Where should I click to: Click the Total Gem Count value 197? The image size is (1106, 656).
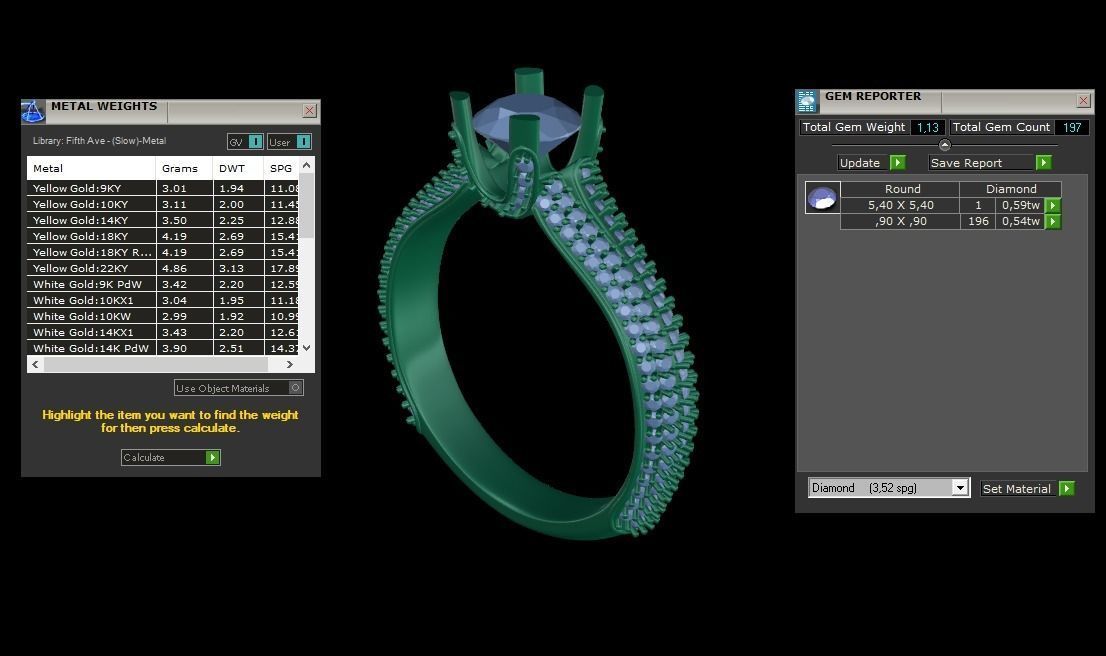[1072, 128]
